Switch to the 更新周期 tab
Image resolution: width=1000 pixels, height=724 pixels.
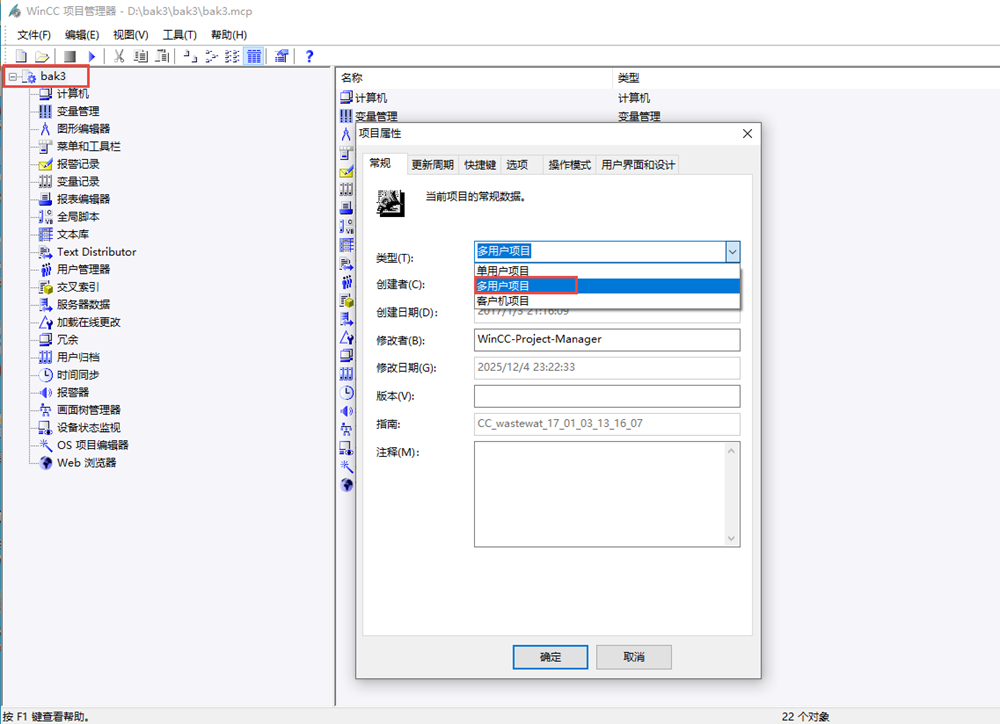pyautogui.click(x=433, y=165)
